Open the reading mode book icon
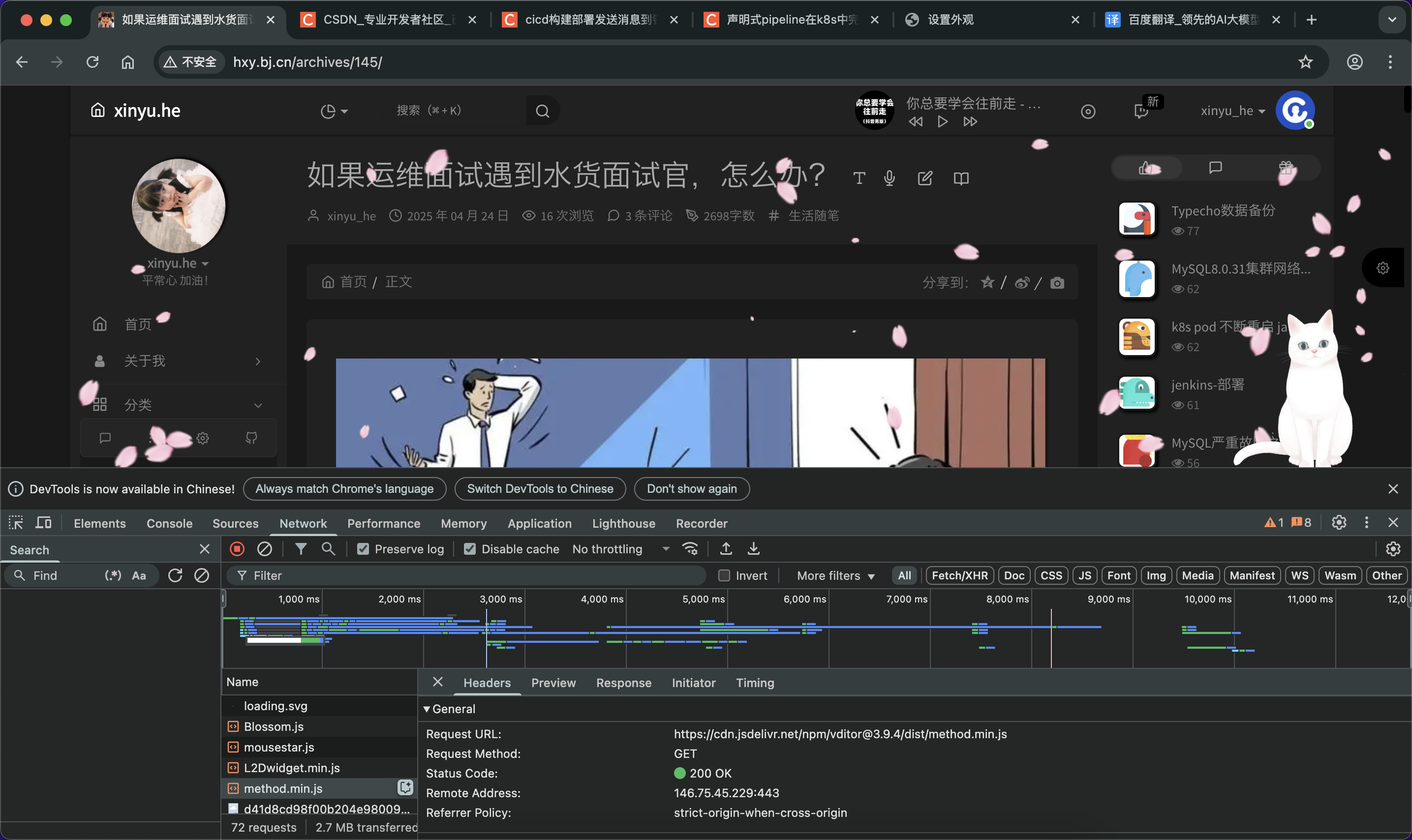1412x840 pixels. pyautogui.click(x=961, y=179)
